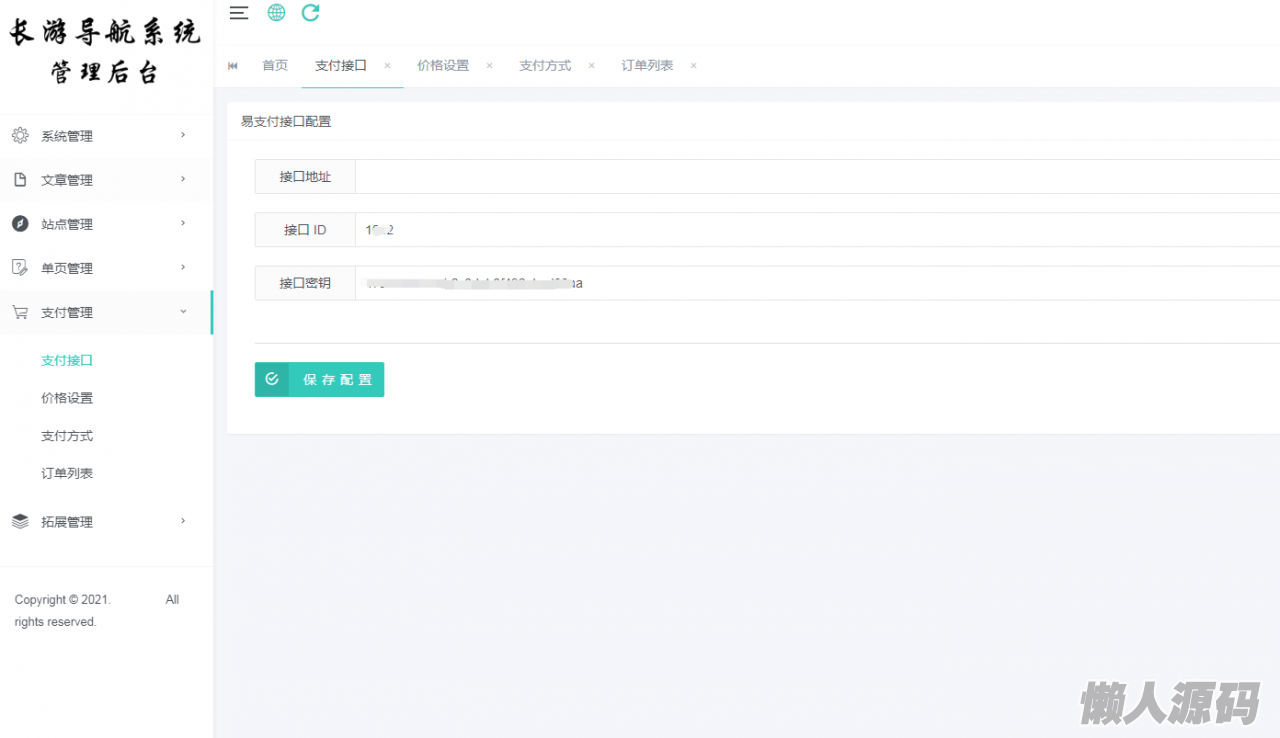Screen dimensions: 1280x738
Task: Switch to the 价格设置 tab
Action: (443, 66)
